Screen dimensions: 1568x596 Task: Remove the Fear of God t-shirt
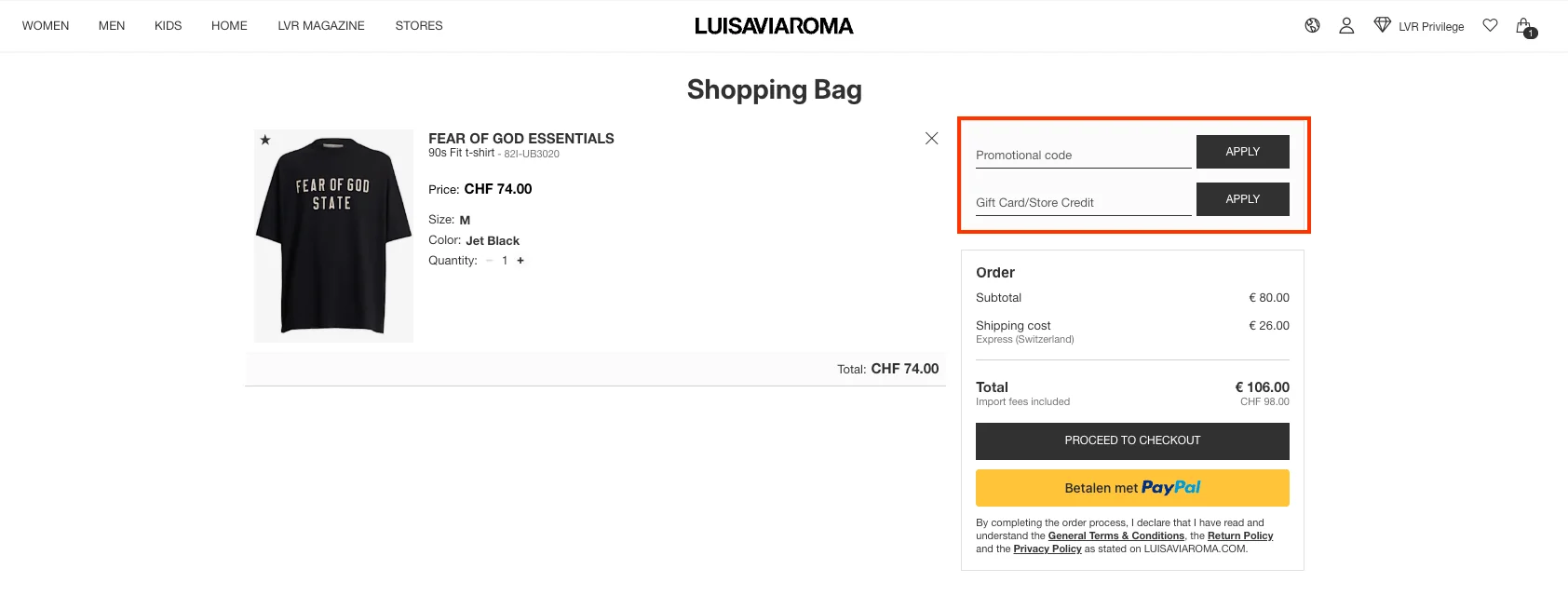click(x=931, y=138)
